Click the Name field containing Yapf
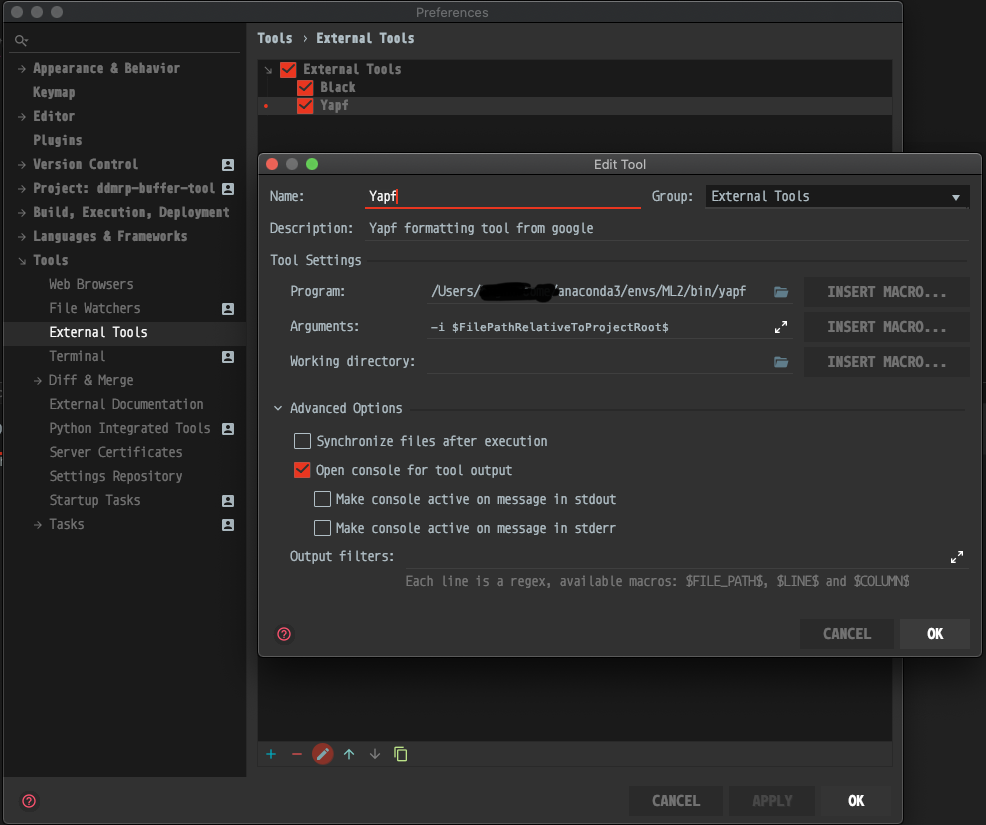This screenshot has height=825, width=986. pyautogui.click(x=502, y=196)
